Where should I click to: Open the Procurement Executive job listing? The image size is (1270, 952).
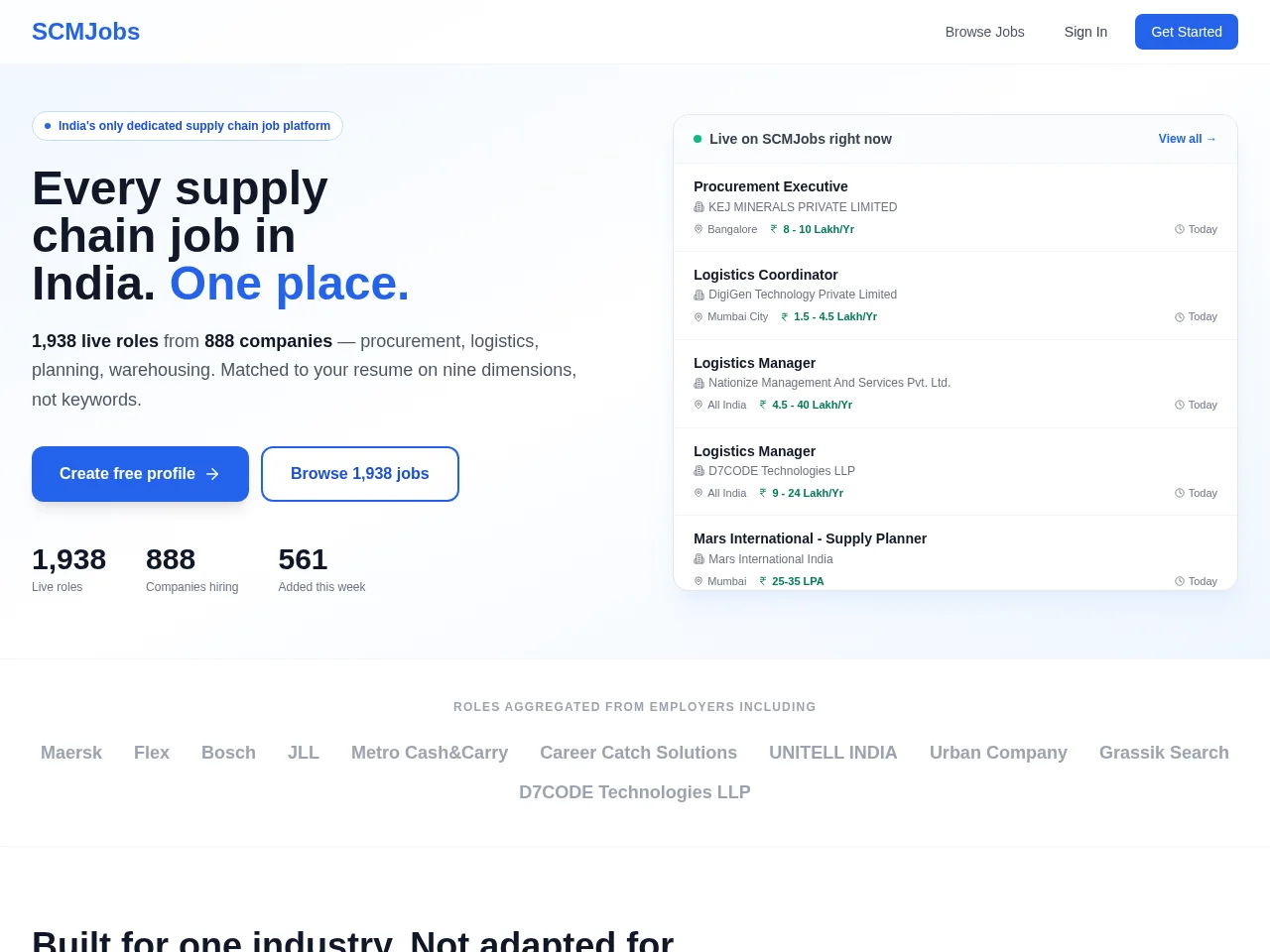955,207
